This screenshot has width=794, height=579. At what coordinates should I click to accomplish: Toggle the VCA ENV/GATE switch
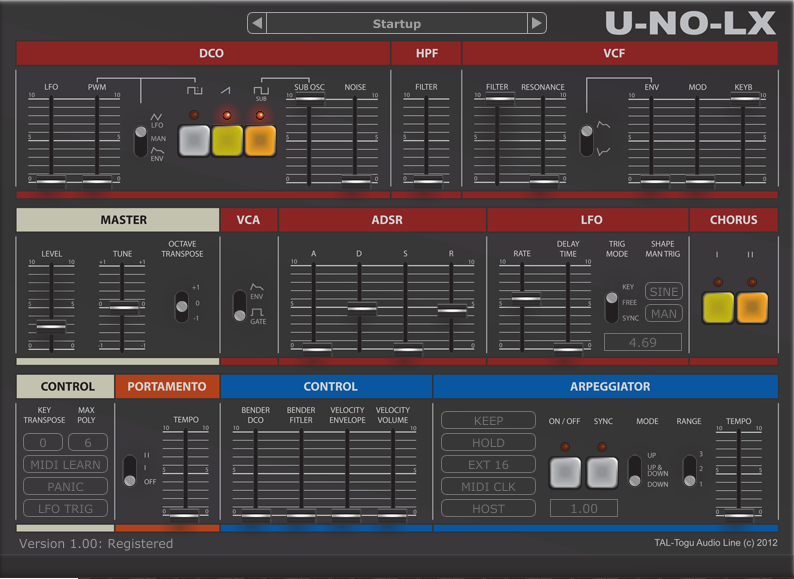239,306
